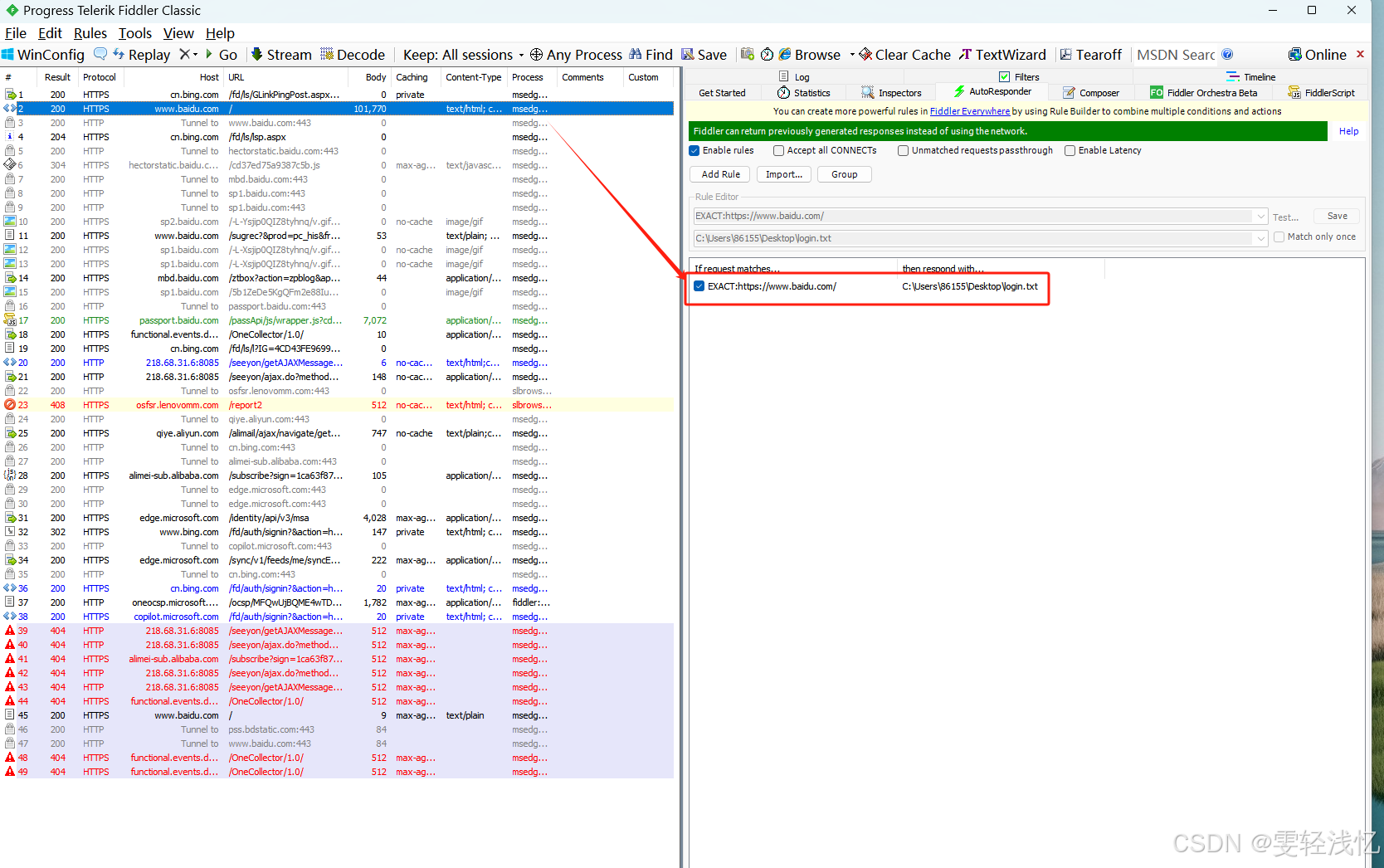Viewport: 1384px width, 868px height.
Task: Open the Remove sessions X dropdown
Action: 188,55
